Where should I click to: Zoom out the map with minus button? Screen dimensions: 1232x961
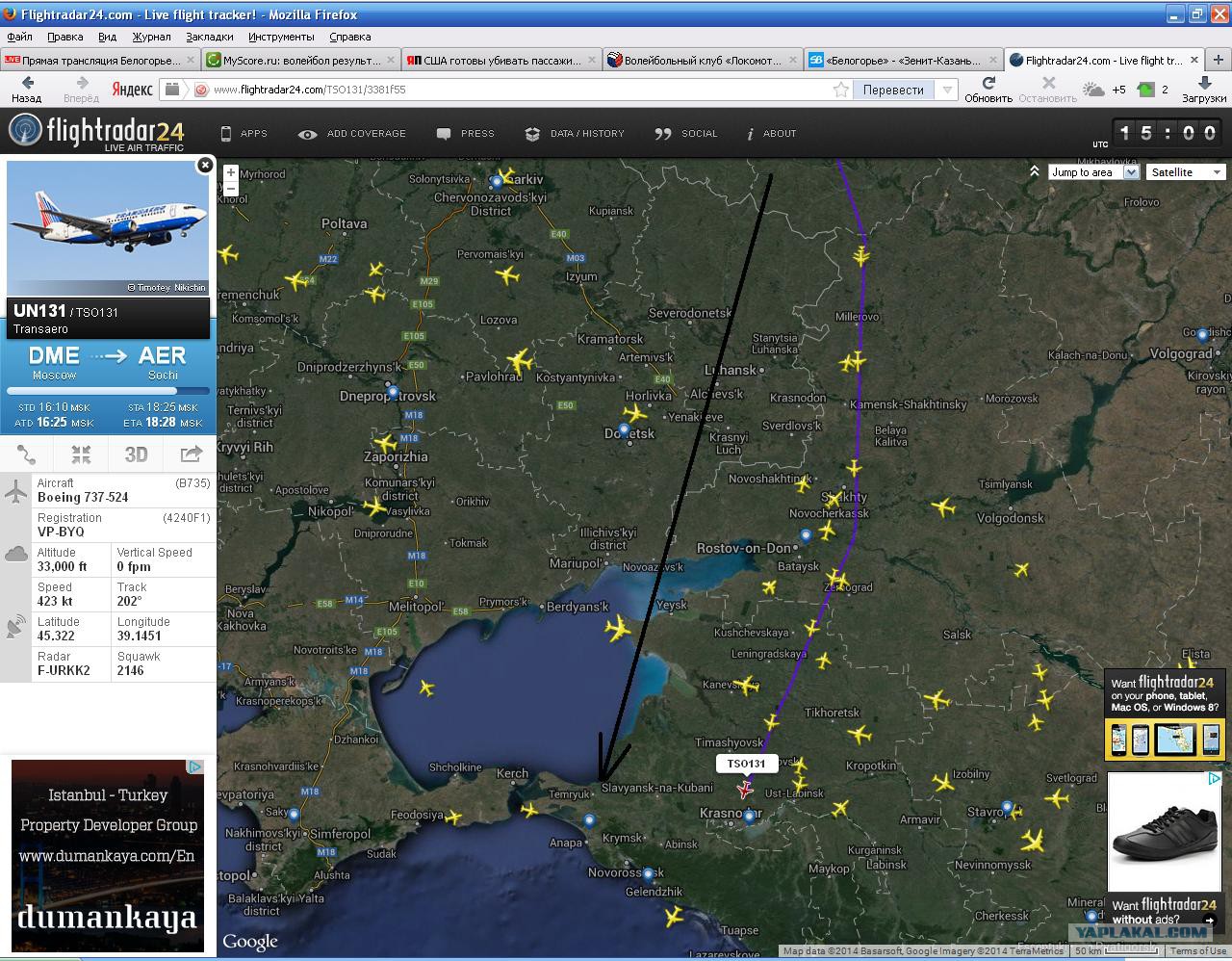pyautogui.click(x=231, y=190)
